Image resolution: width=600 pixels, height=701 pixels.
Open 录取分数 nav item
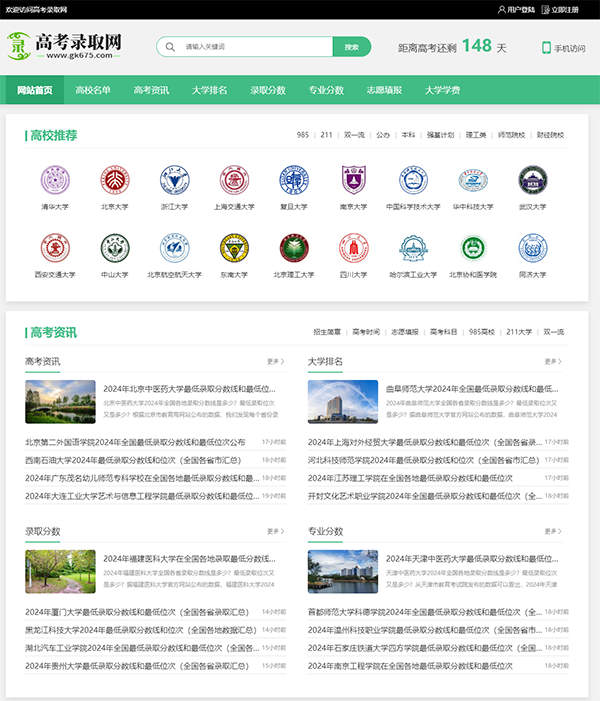point(268,90)
